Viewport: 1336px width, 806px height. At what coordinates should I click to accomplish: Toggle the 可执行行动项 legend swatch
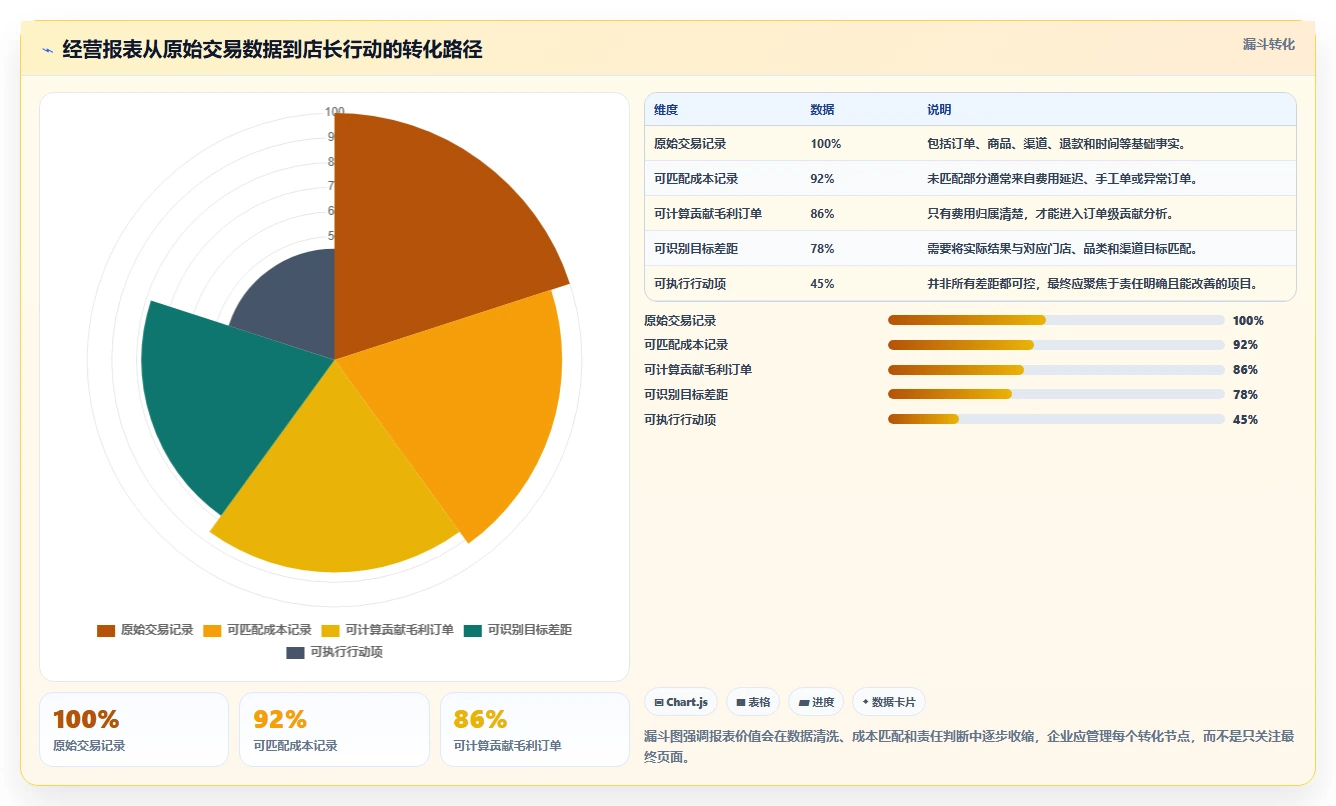[x=295, y=652]
